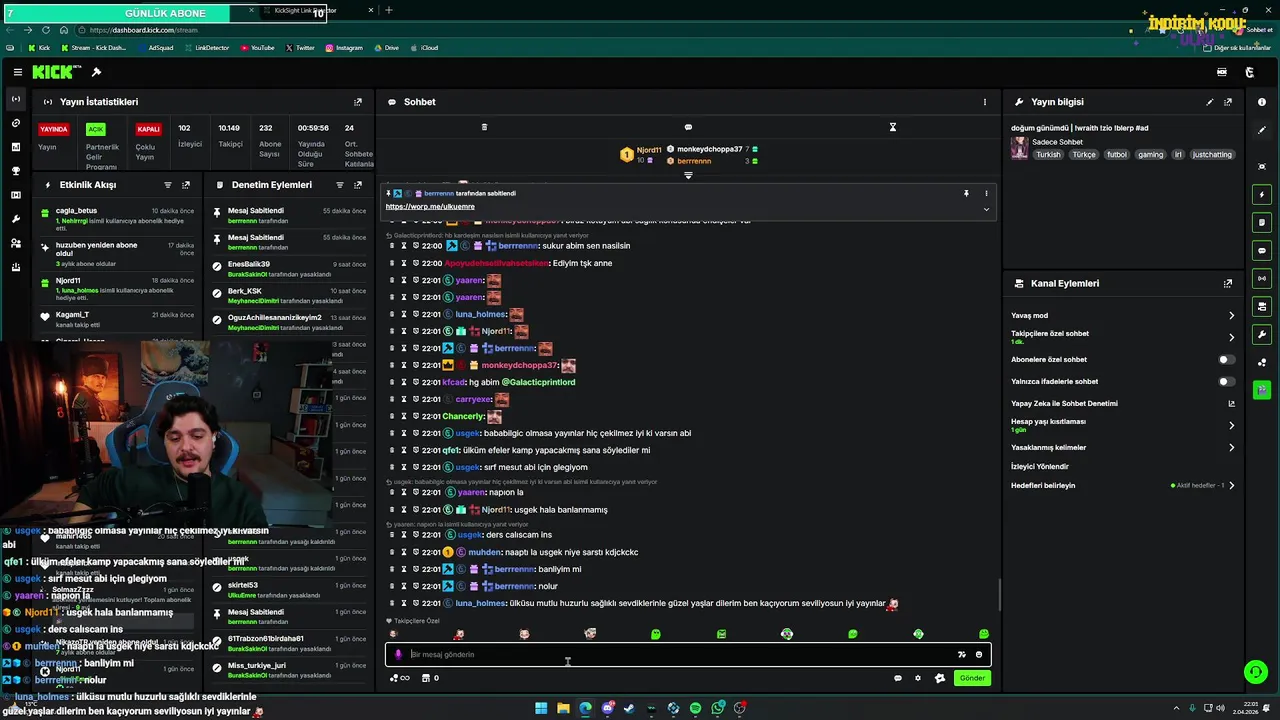This screenshot has width=1280, height=720.
Task: Open Spotify from the Windows taskbar
Action: point(696,708)
